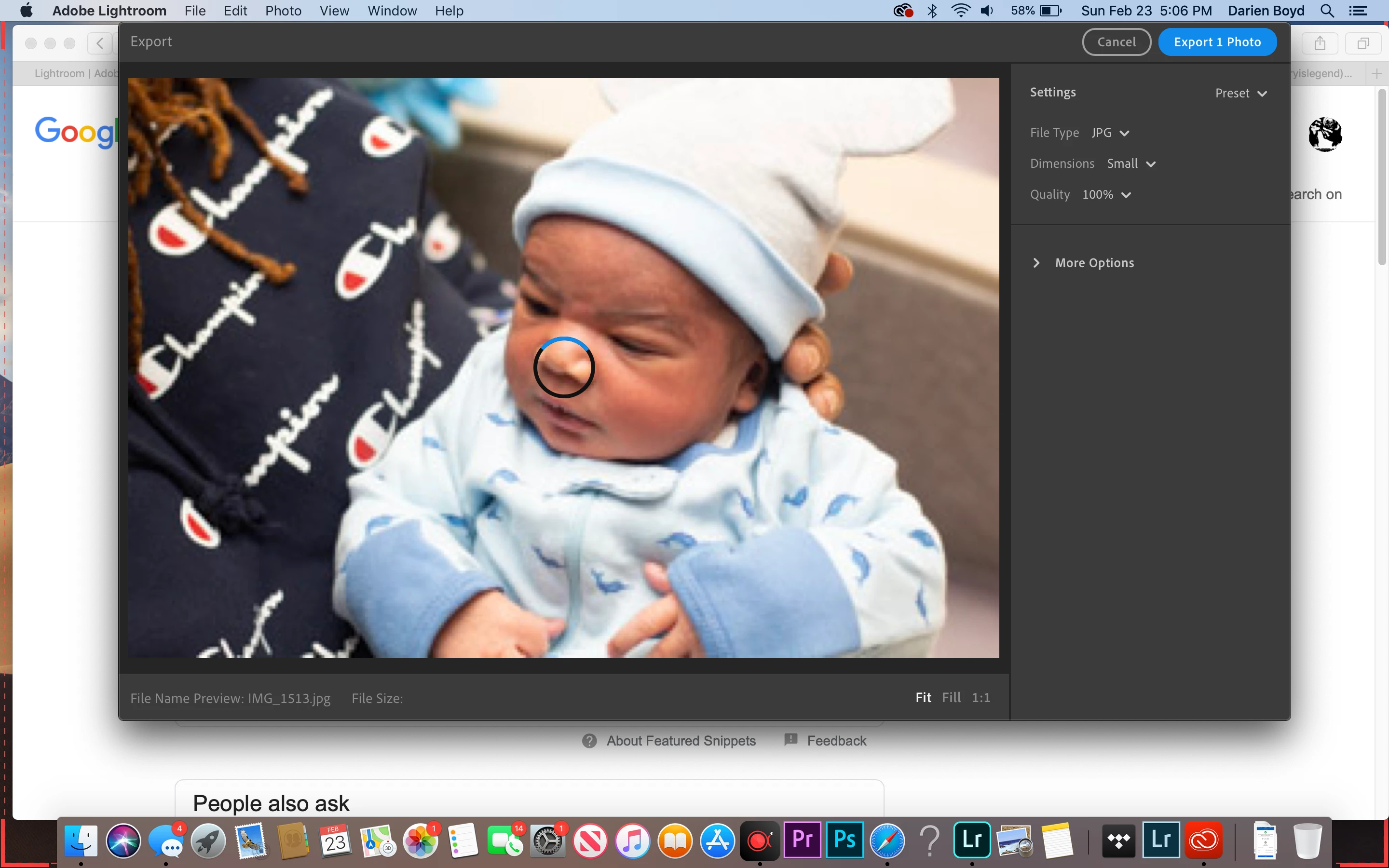Switch preview zoom to 1:1
This screenshot has height=868, width=1389.
pos(980,697)
